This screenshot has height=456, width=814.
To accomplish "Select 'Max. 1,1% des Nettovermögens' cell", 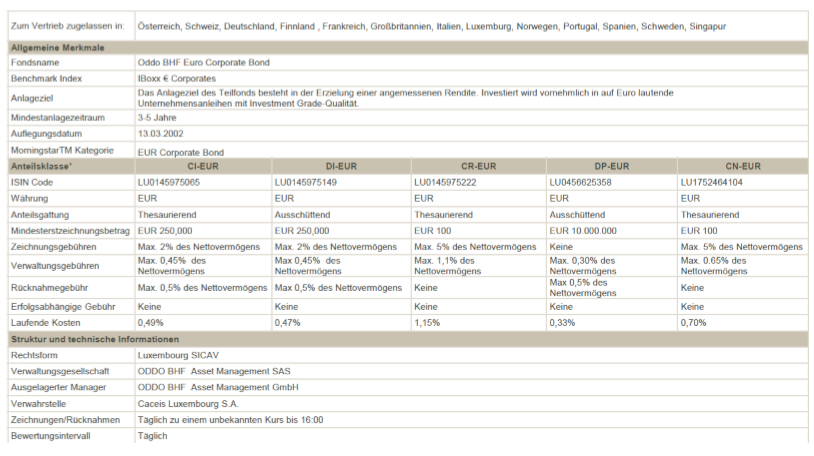I will 447,265.
